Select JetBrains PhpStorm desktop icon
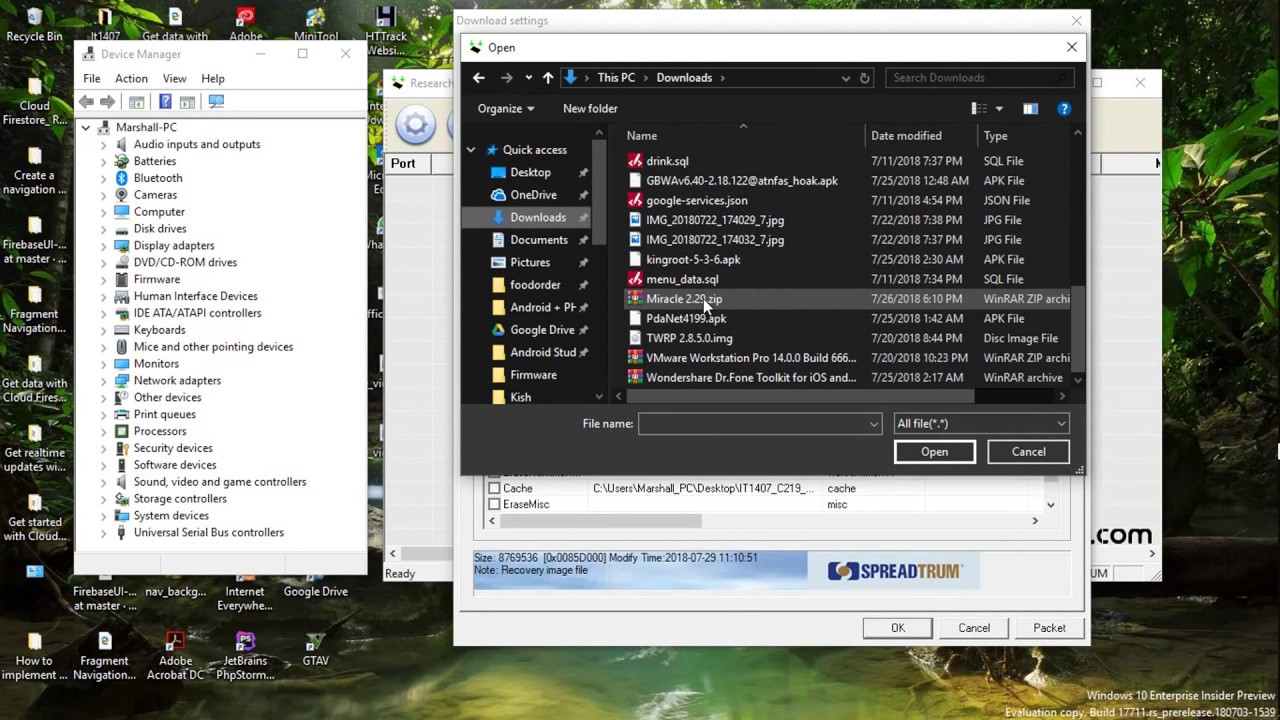 245,657
